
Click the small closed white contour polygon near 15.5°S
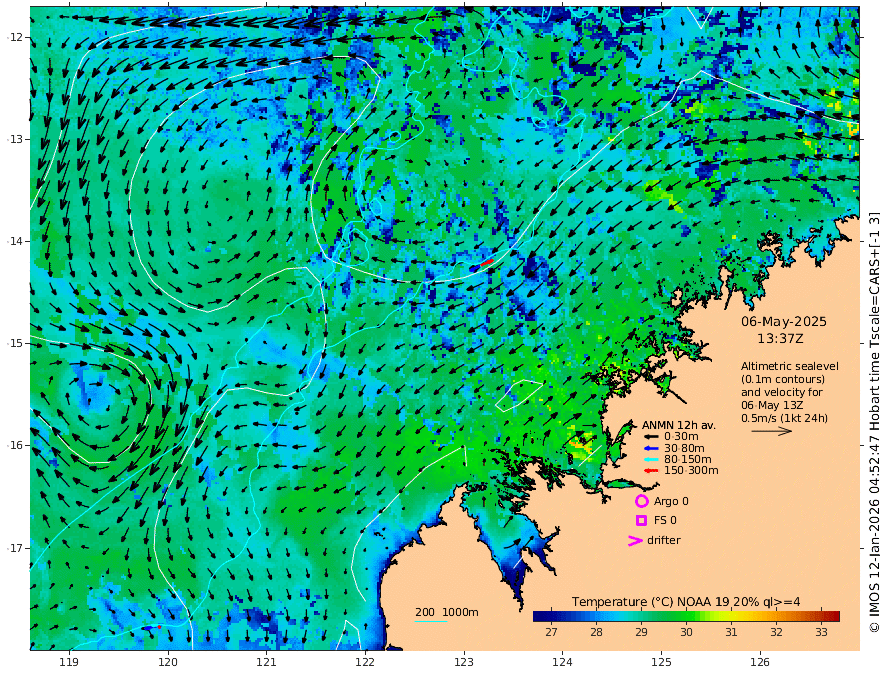coord(519,395)
